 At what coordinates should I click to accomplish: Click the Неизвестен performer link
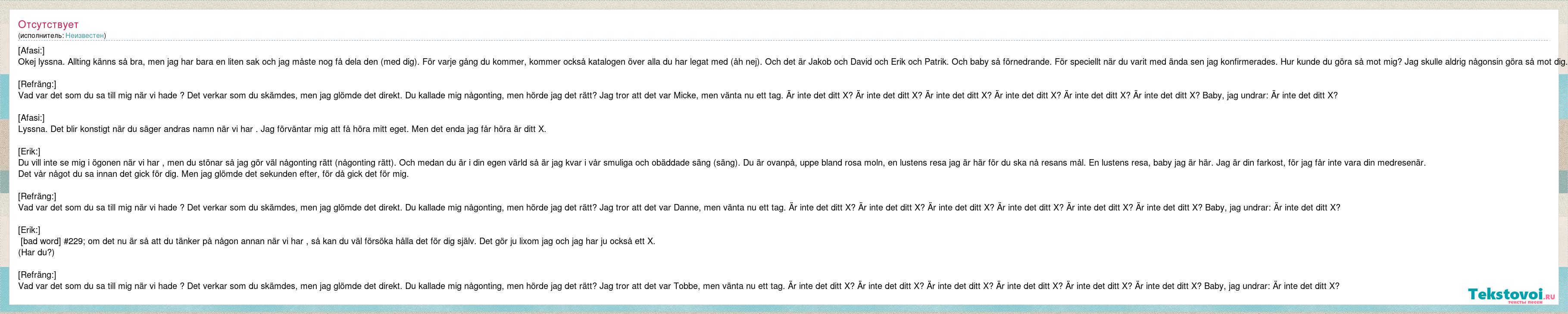(84, 36)
